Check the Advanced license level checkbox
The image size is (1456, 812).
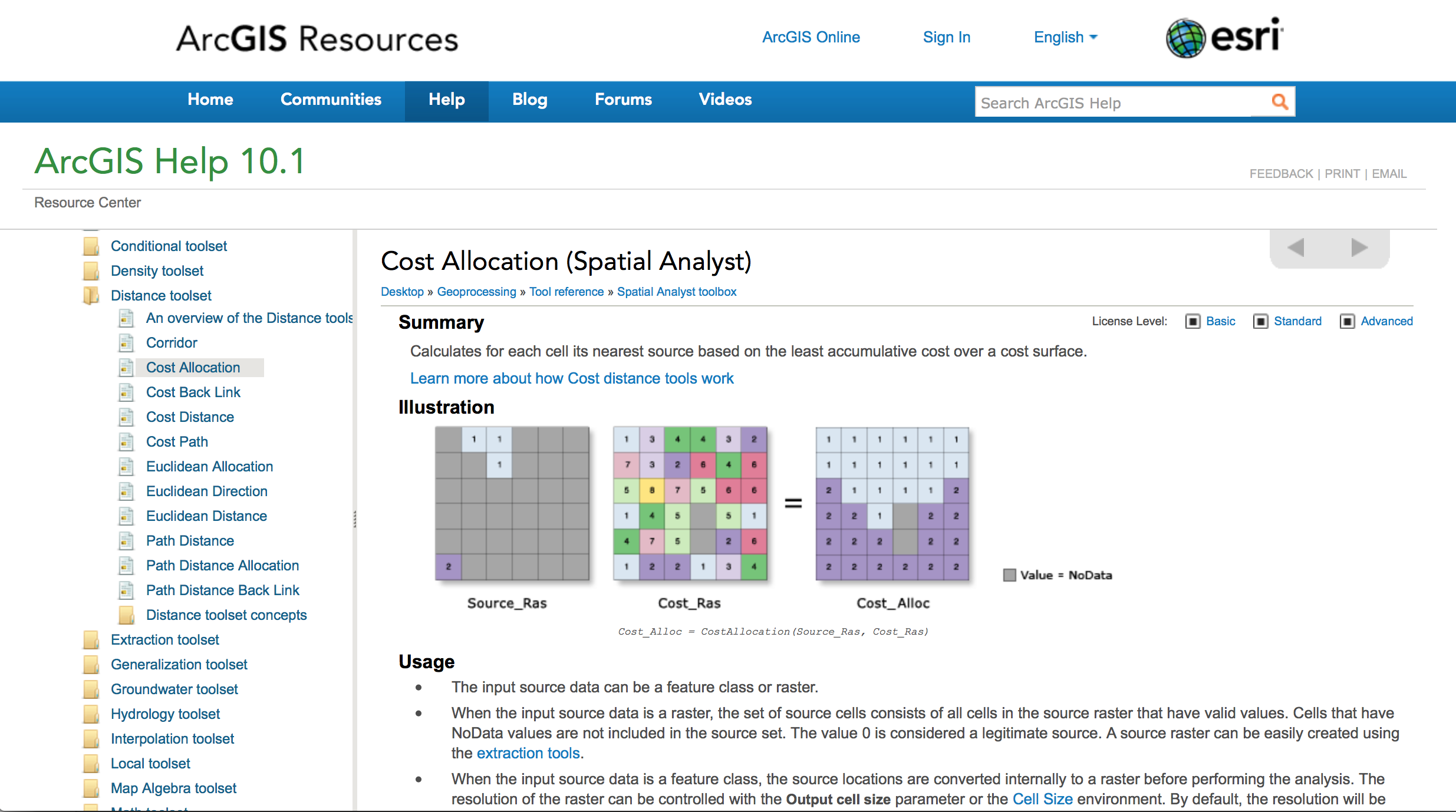pyautogui.click(x=1348, y=321)
